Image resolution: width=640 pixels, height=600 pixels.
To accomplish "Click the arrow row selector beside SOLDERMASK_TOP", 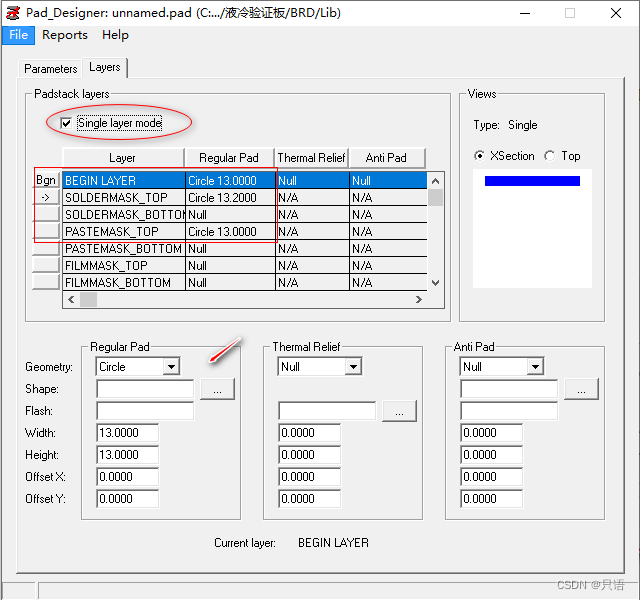I will (46, 198).
